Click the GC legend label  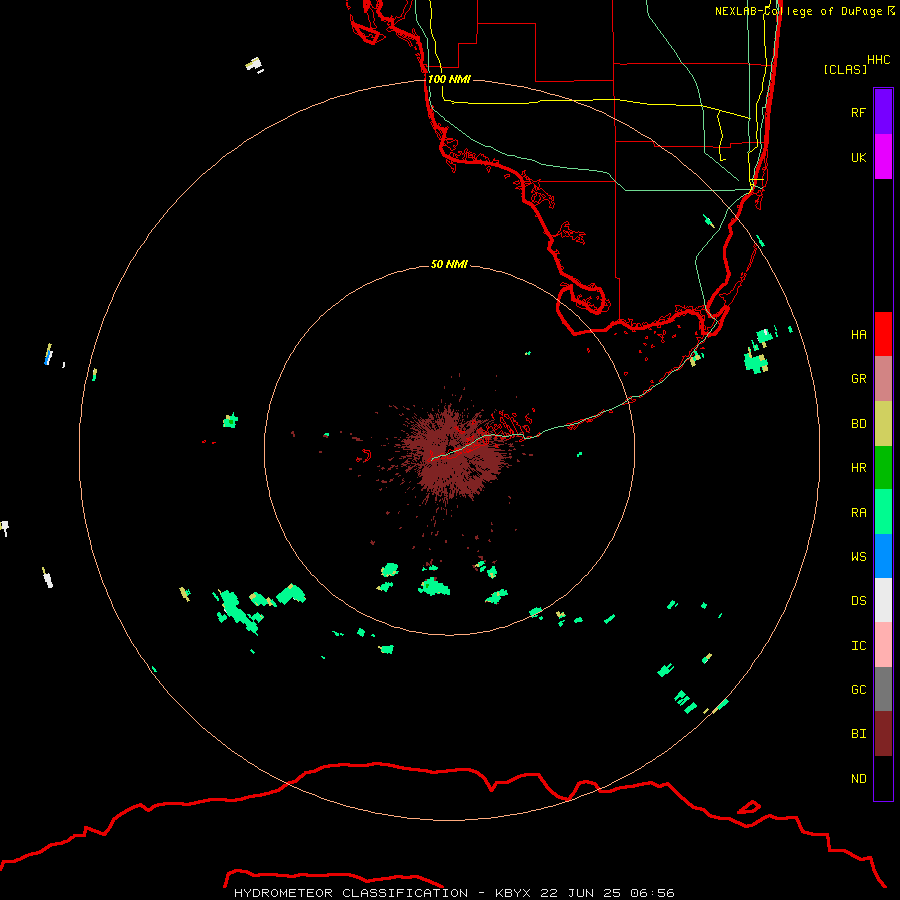[858, 690]
